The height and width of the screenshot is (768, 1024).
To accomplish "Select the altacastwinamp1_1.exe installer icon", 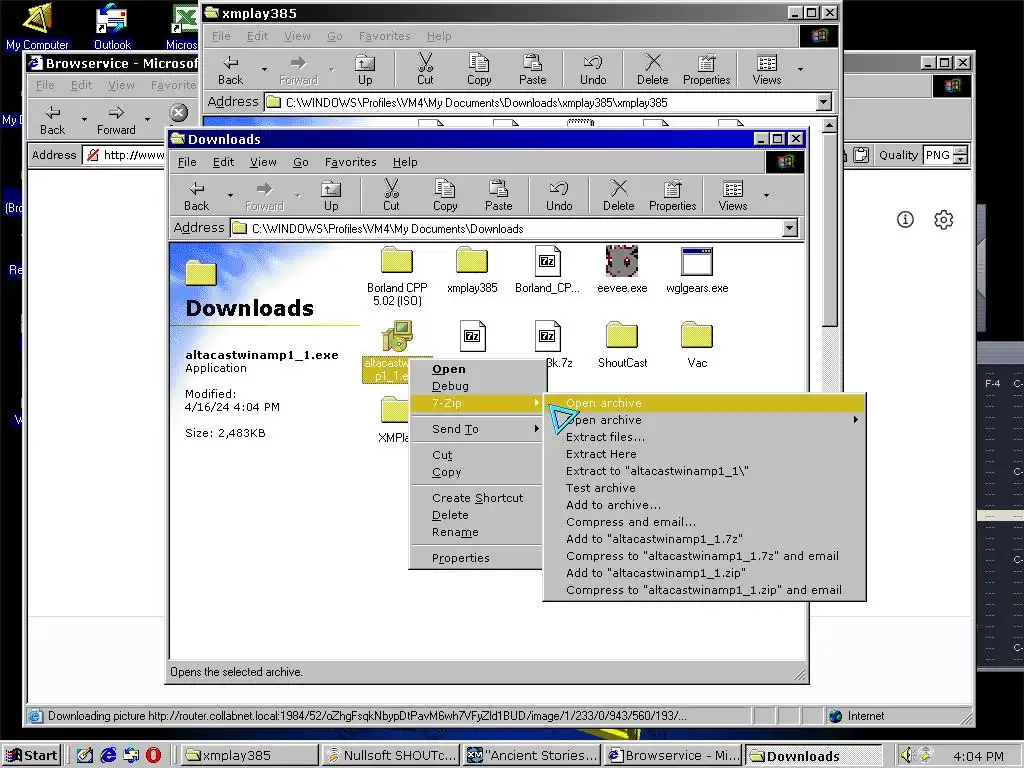I will tap(397, 336).
